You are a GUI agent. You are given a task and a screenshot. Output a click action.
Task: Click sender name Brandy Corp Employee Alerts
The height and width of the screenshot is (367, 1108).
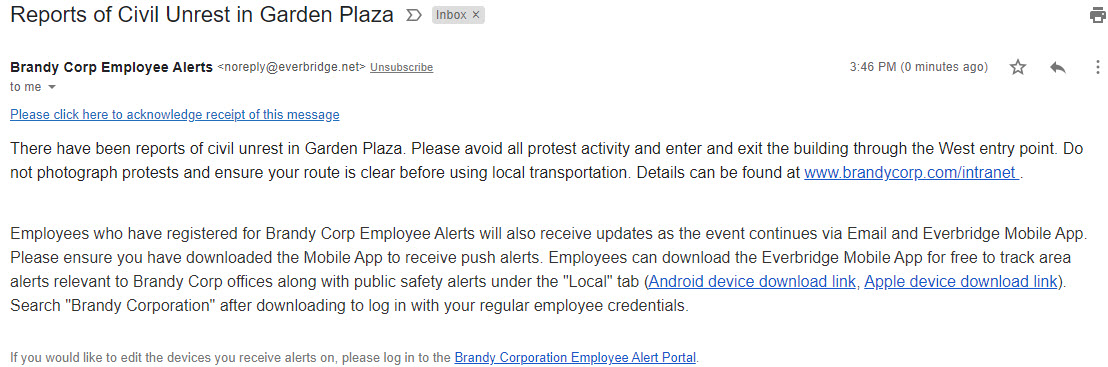click(112, 67)
